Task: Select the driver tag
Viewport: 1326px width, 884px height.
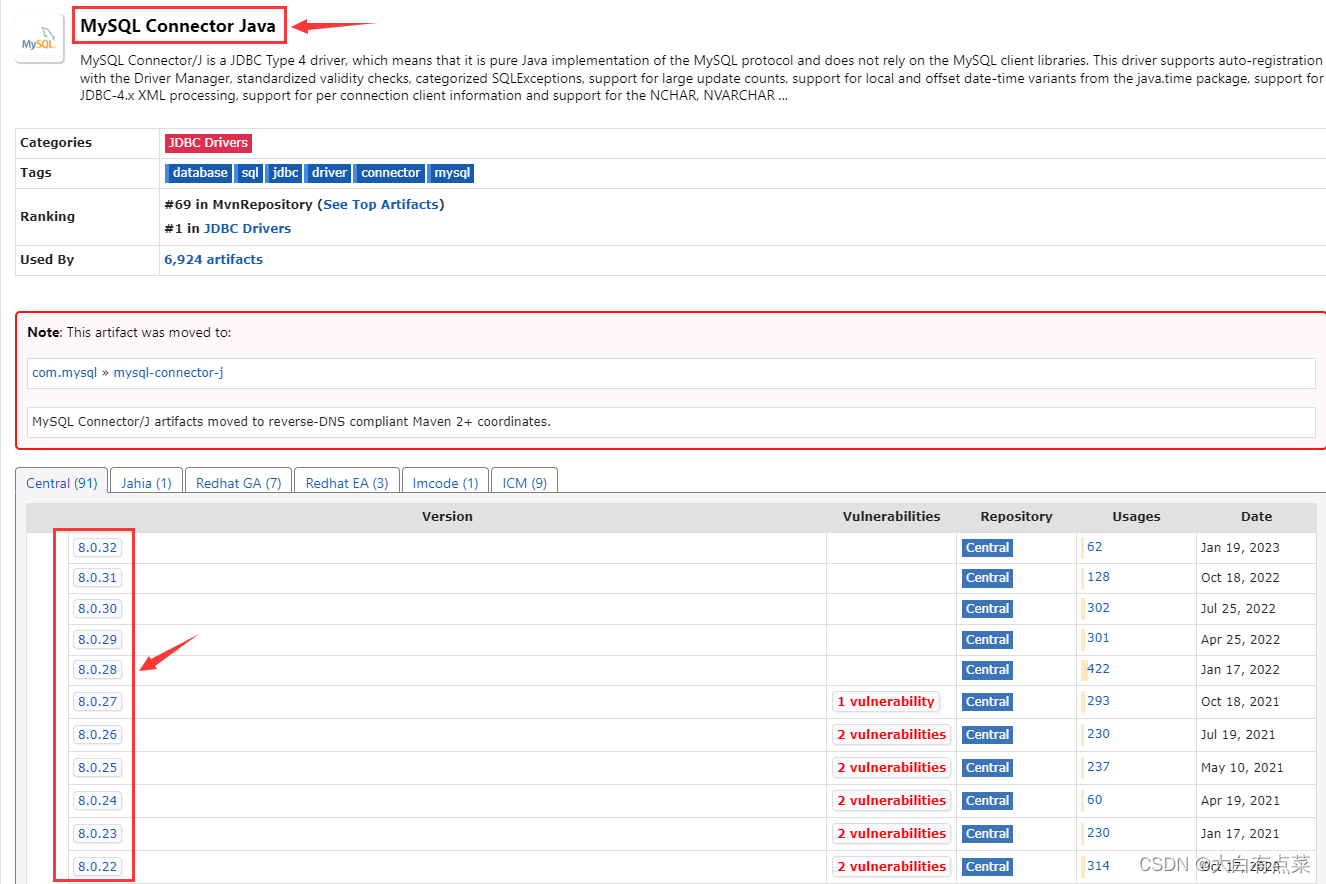Action: click(328, 173)
